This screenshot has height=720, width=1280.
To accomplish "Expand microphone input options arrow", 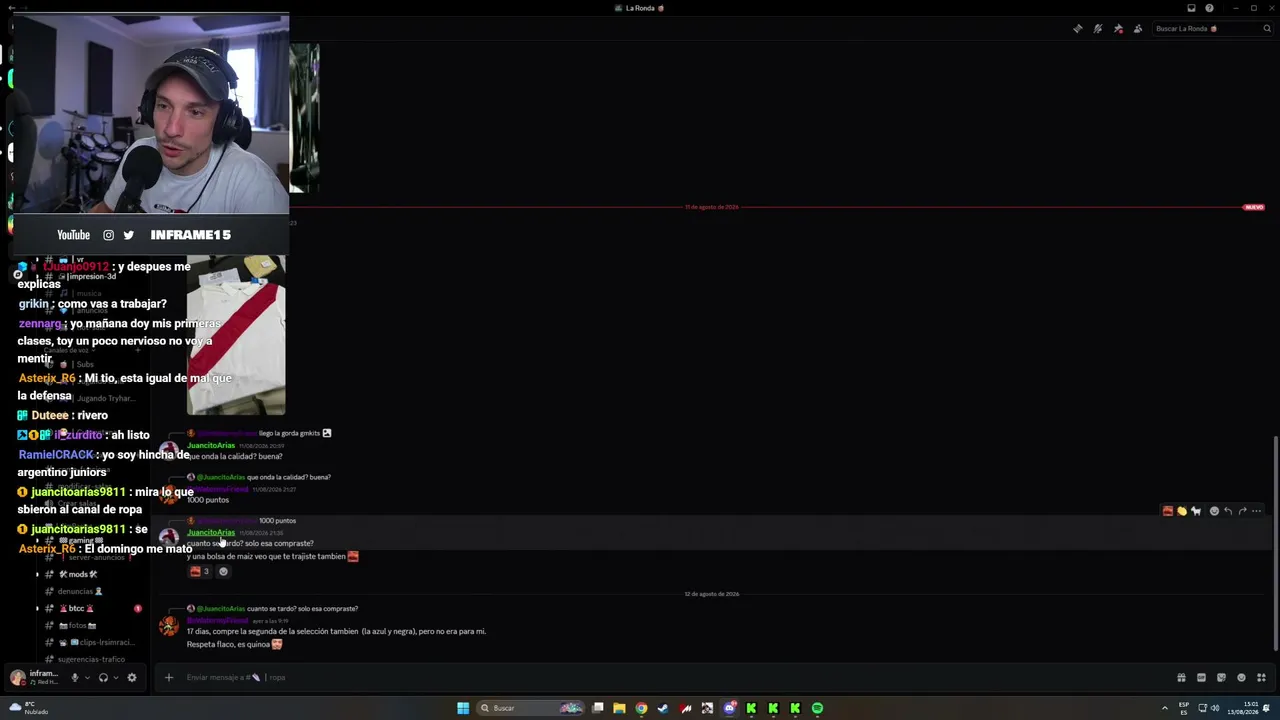I will [87, 677].
